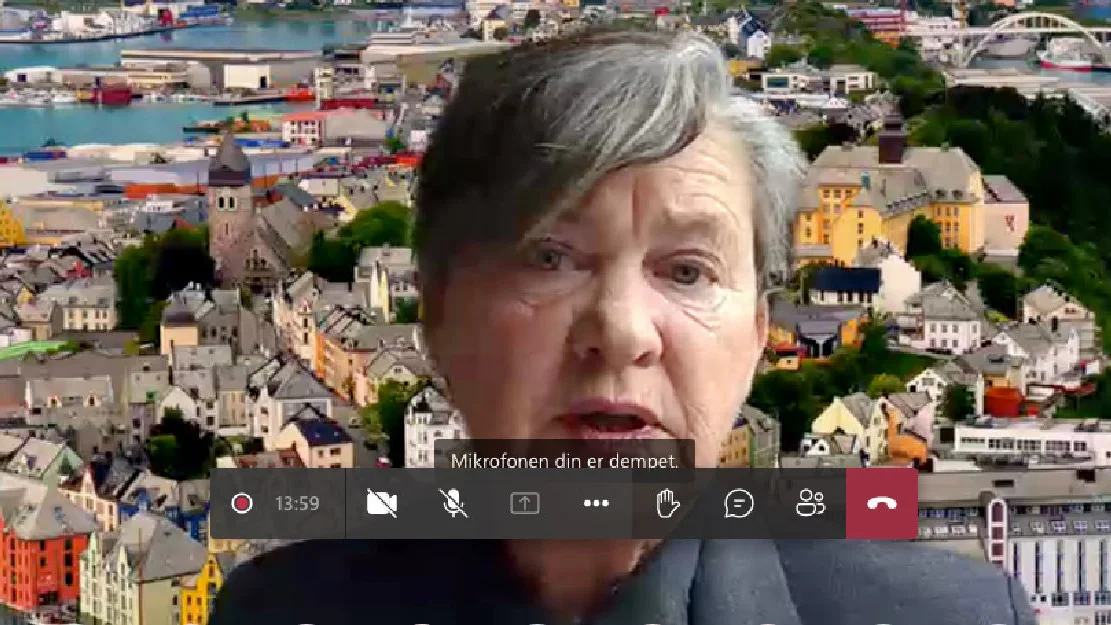Click the muted microphone icon
The image size is (1111, 625).
[453, 503]
